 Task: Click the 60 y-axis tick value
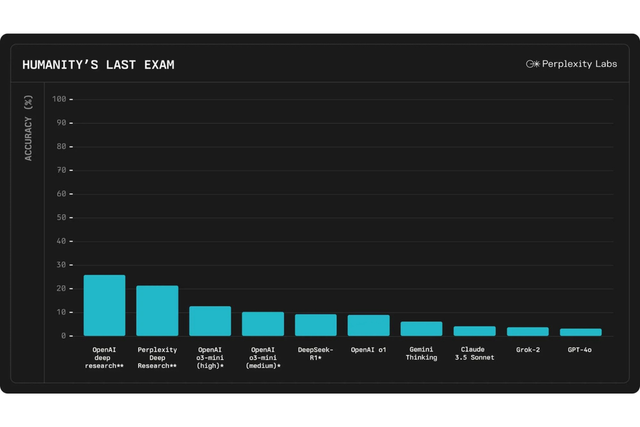point(61,194)
